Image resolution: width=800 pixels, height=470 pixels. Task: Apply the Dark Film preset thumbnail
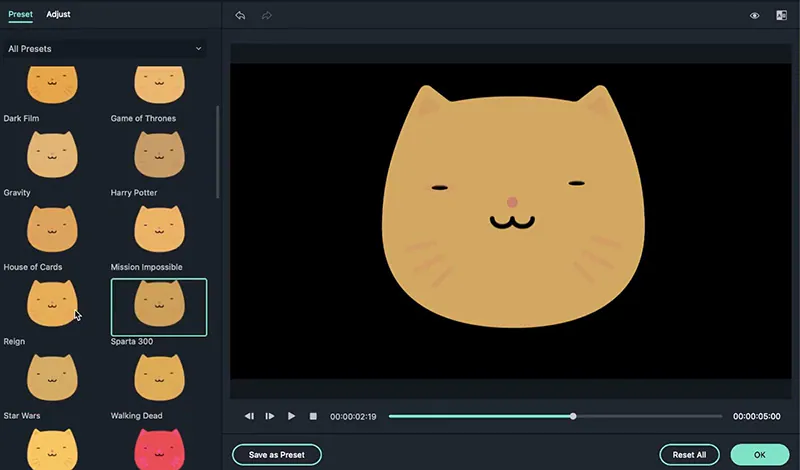coord(52,85)
